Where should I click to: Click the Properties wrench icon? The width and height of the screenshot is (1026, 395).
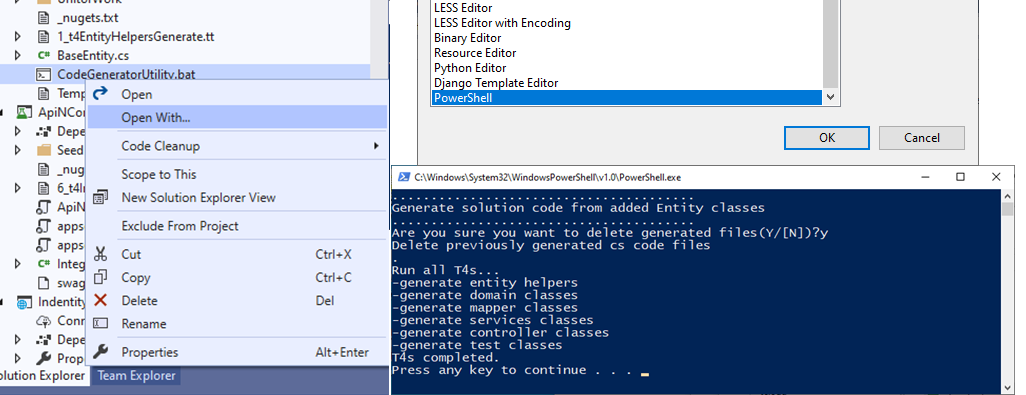tap(100, 352)
